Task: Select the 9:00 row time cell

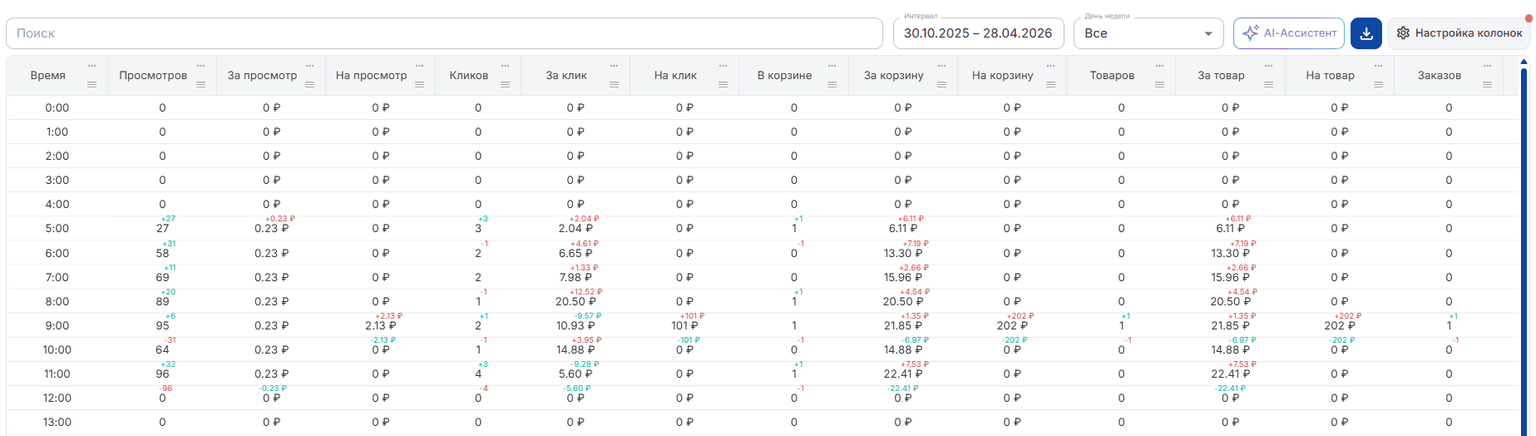Action: [57, 325]
